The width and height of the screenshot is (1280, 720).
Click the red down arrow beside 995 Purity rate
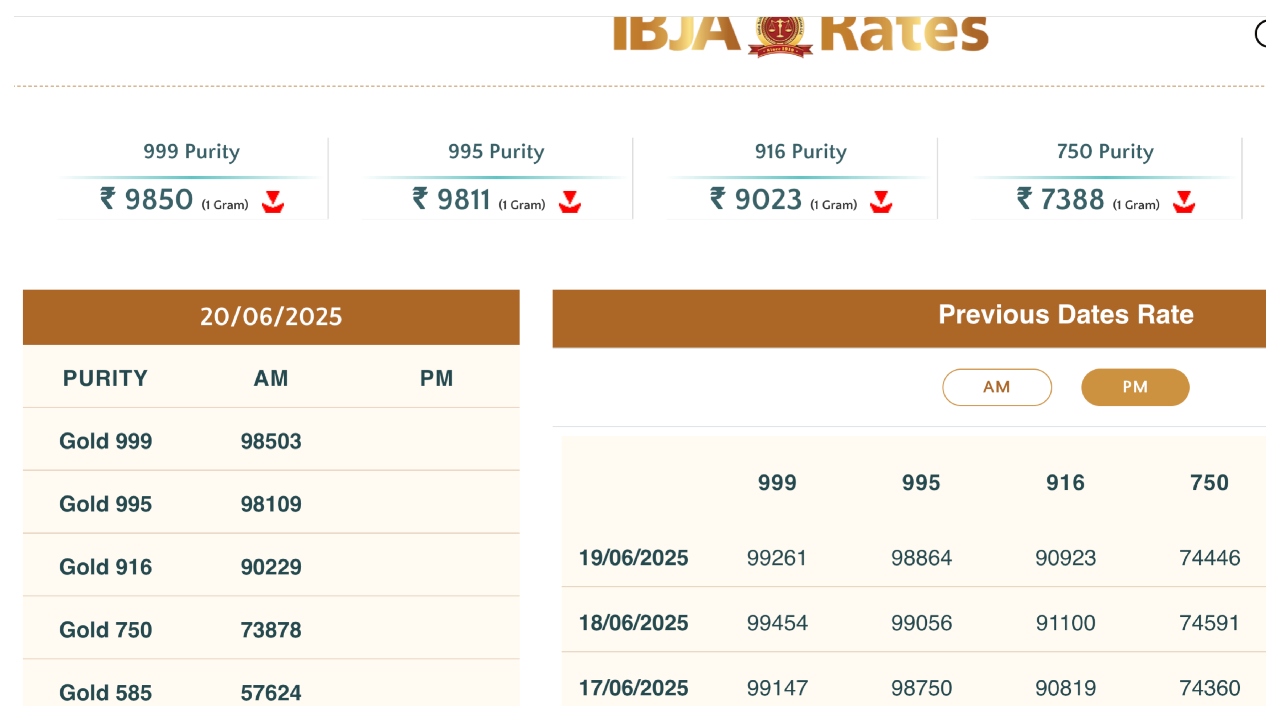tap(570, 202)
